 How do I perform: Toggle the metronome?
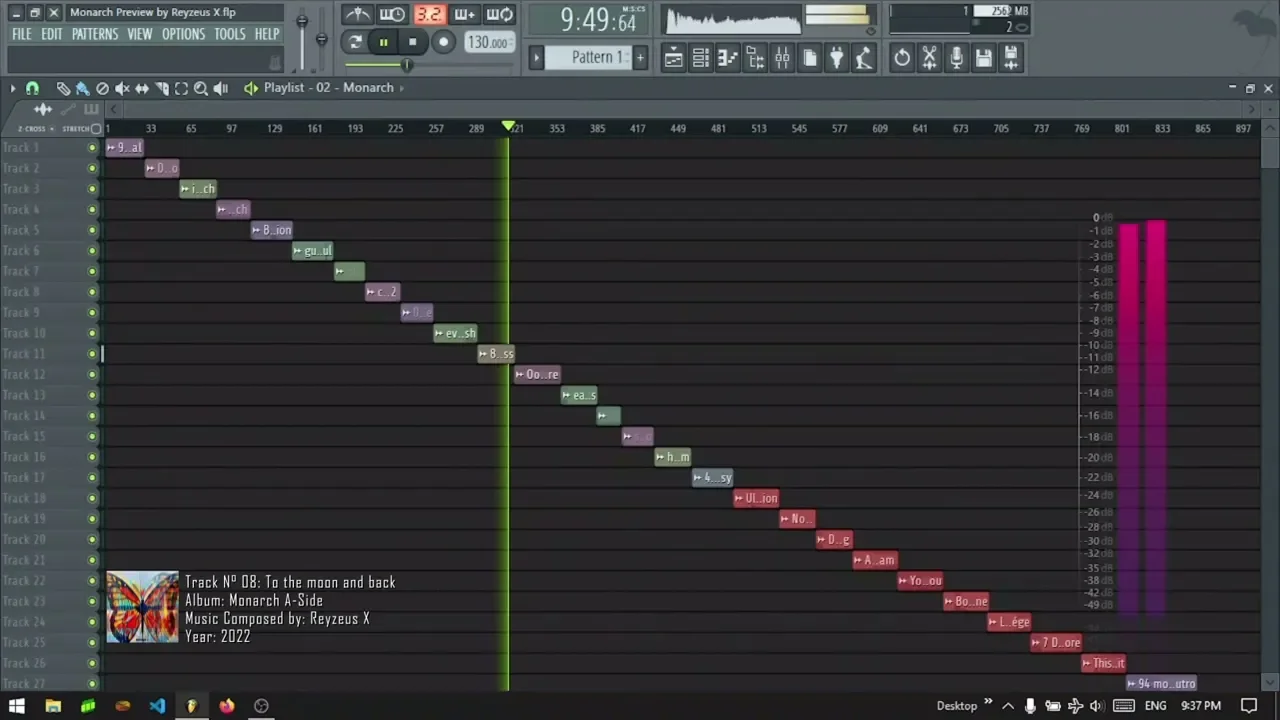click(x=357, y=14)
